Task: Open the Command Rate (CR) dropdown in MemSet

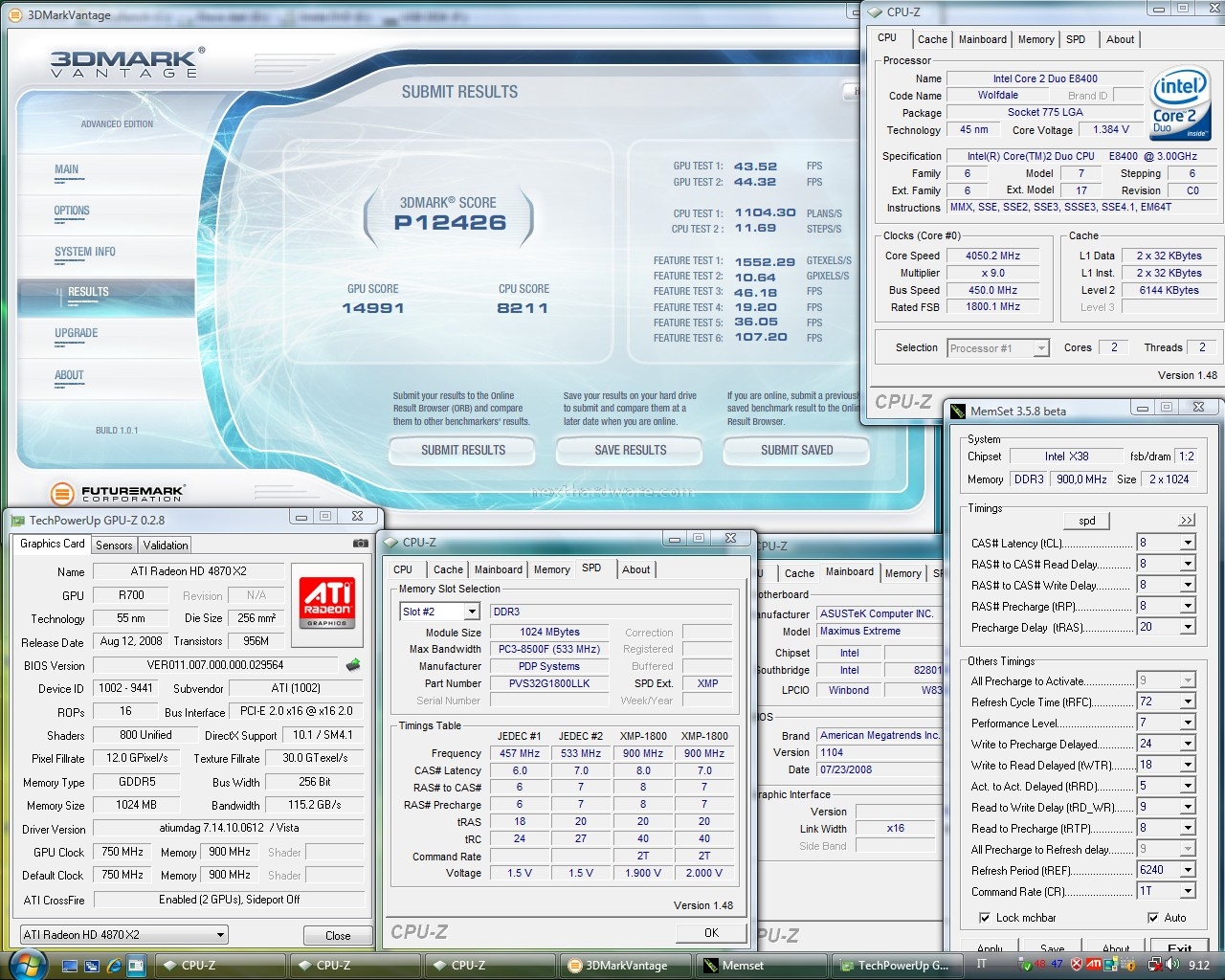Action: 1188,891
